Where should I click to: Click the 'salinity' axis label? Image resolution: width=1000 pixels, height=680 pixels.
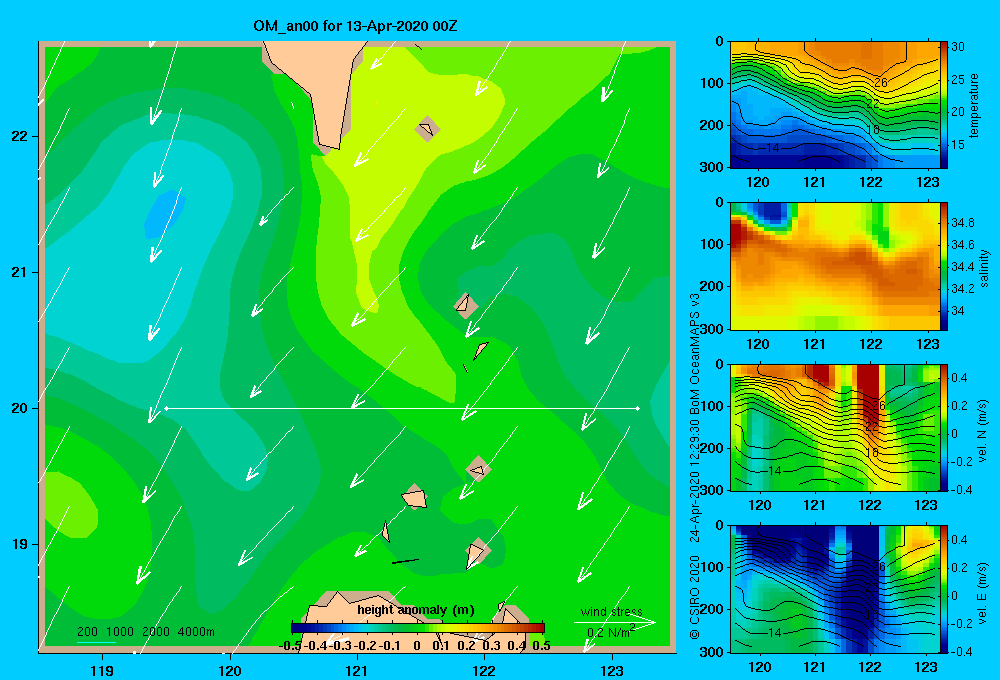(x=983, y=268)
